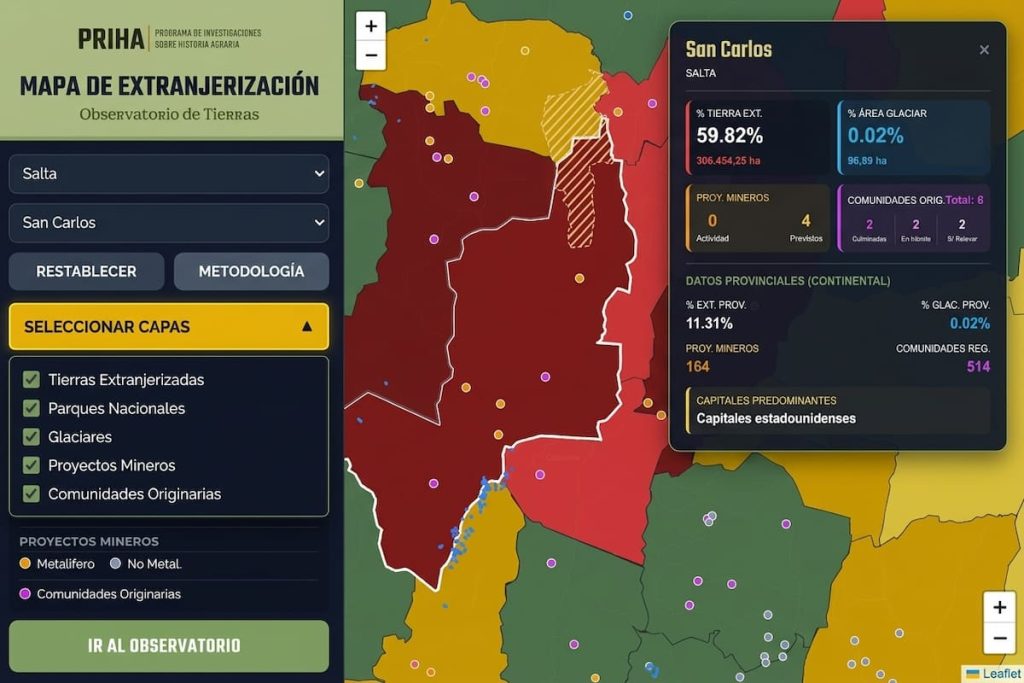The height and width of the screenshot is (683, 1024).
Task: Click the PRIHA logo
Action: (169, 39)
